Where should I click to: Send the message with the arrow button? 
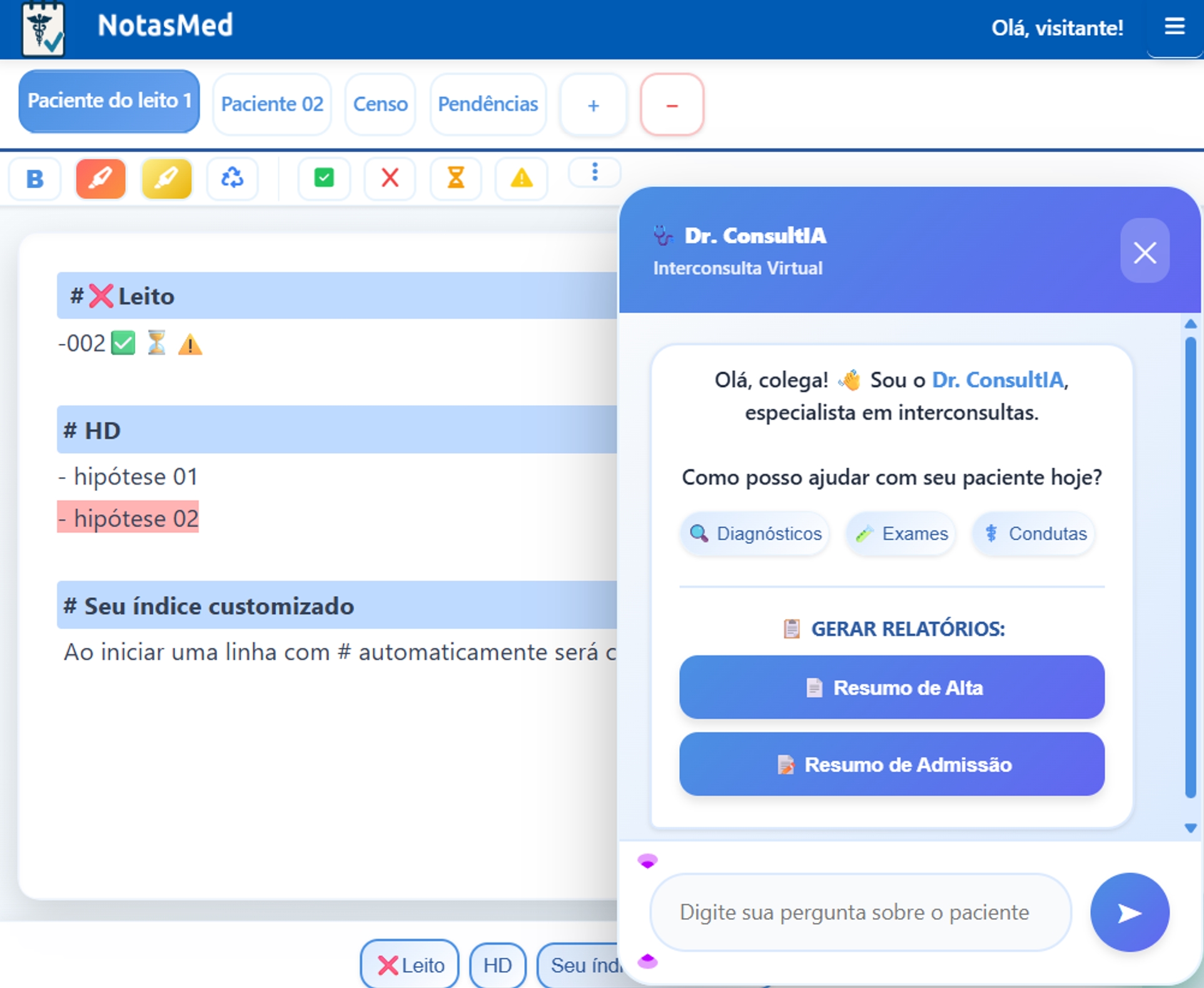pos(1129,912)
